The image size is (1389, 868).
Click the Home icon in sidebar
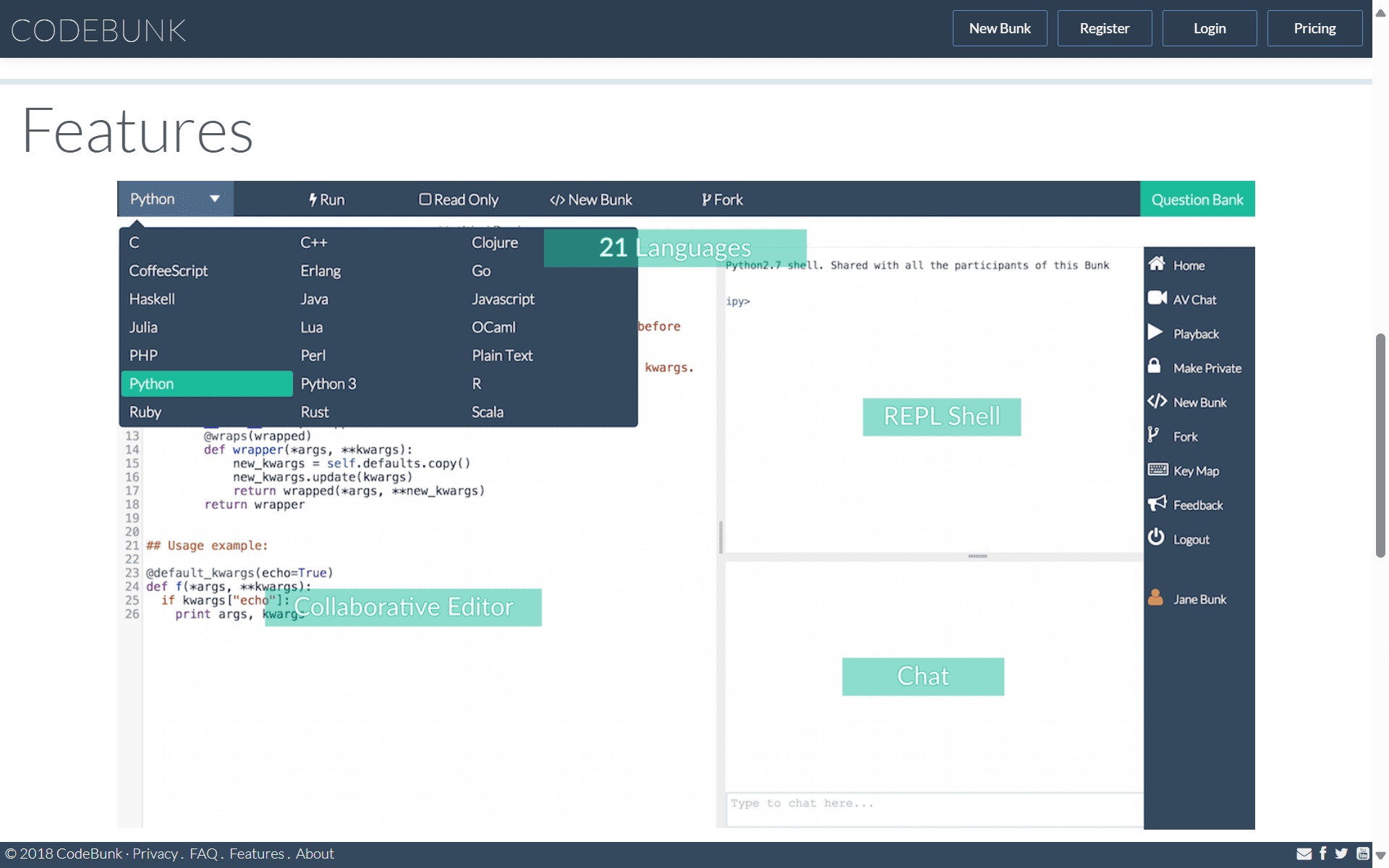click(x=1157, y=264)
